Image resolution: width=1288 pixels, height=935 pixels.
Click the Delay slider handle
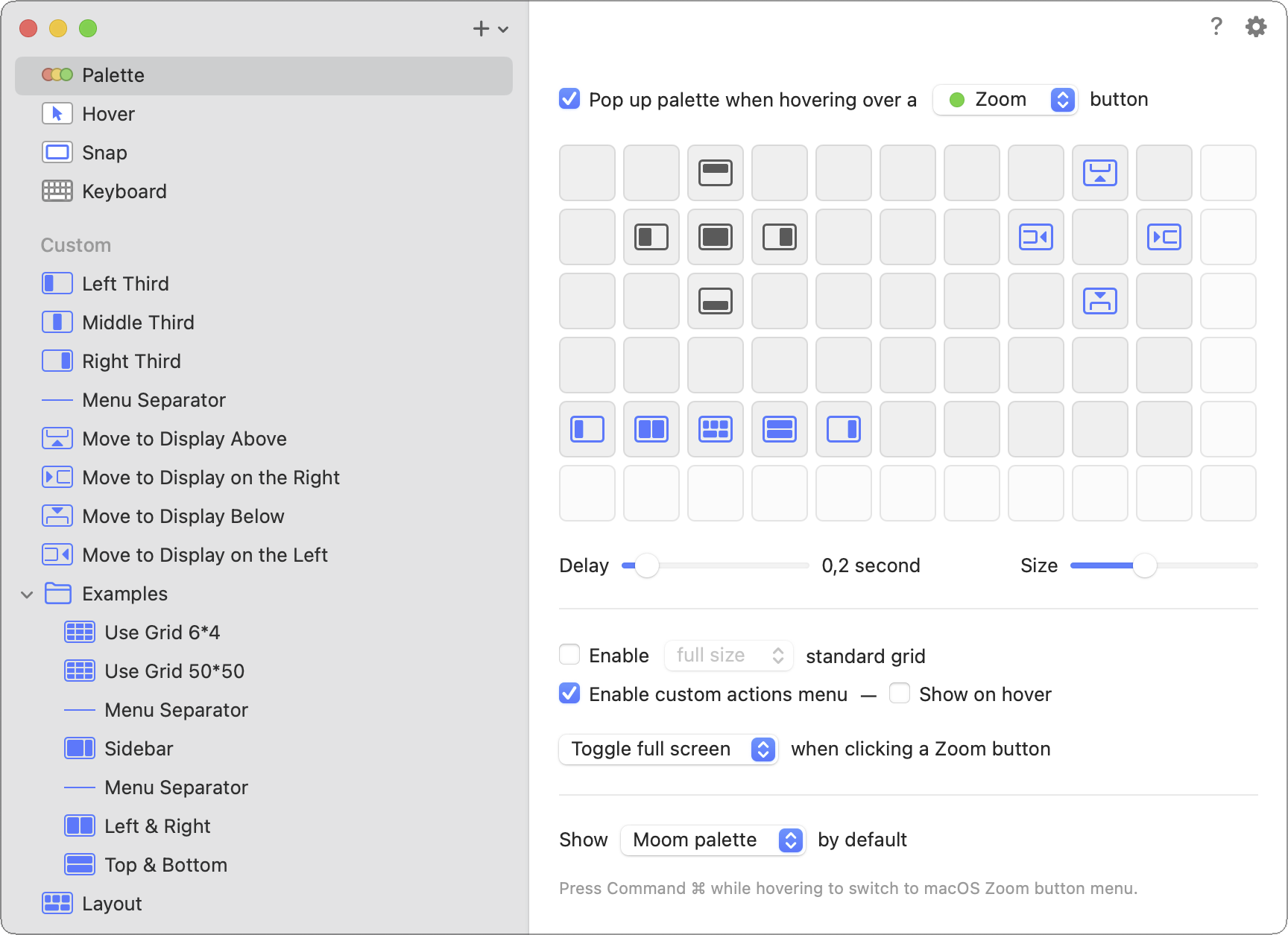coord(647,565)
